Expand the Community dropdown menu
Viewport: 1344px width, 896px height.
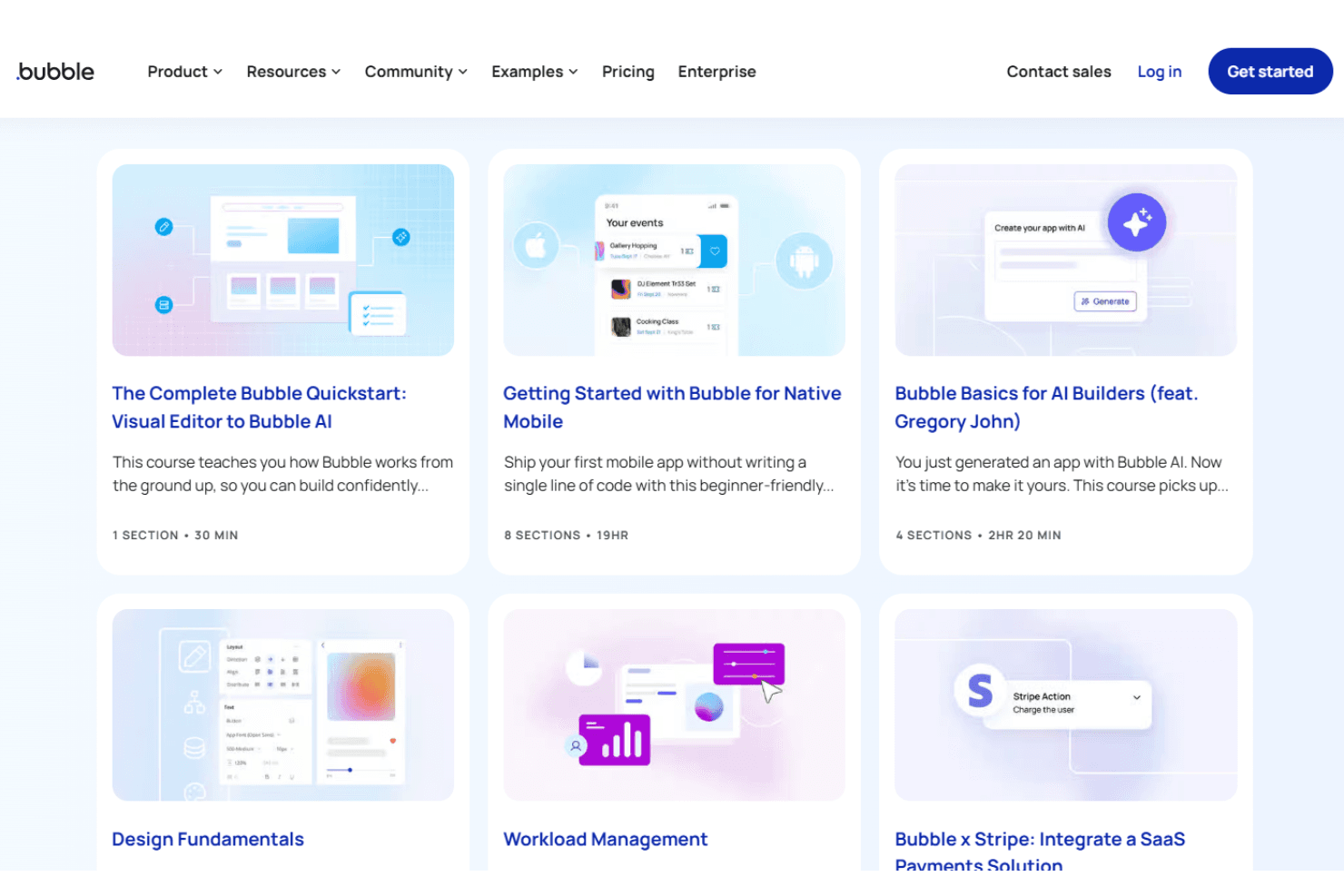416,72
